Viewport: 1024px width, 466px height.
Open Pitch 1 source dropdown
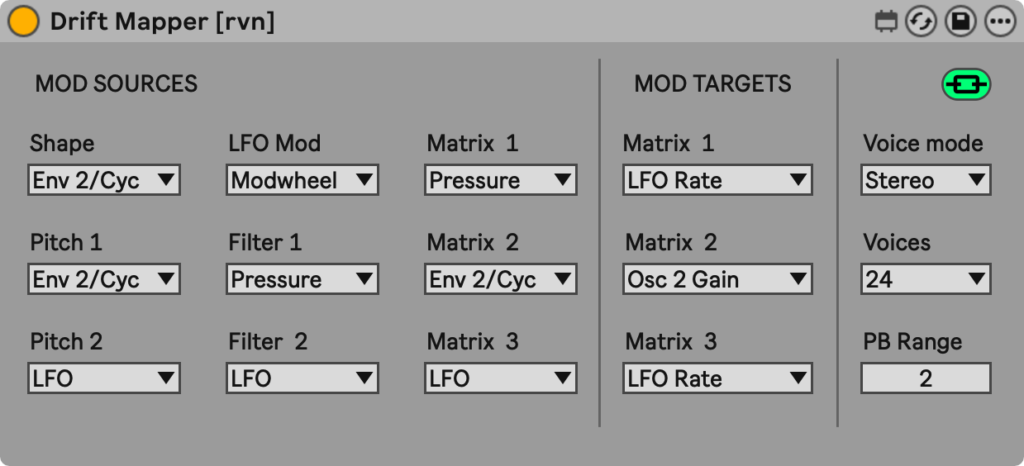coord(104,280)
